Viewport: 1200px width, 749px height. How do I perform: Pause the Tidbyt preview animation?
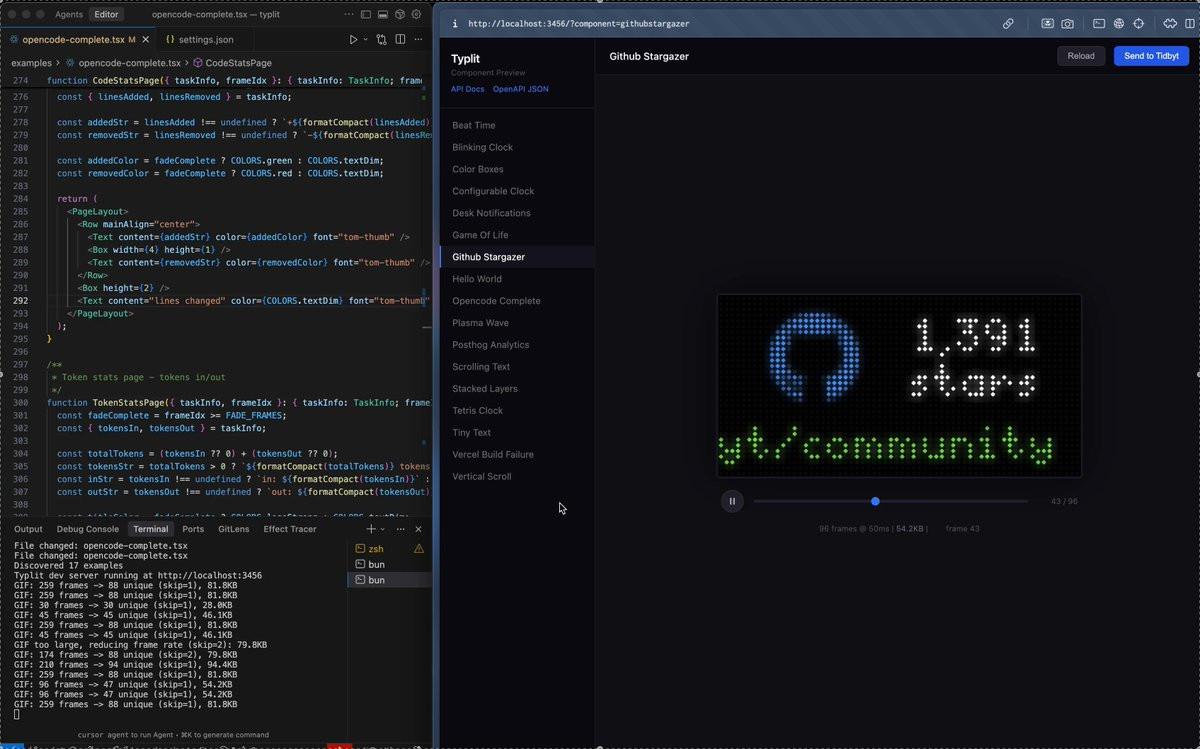coord(732,501)
